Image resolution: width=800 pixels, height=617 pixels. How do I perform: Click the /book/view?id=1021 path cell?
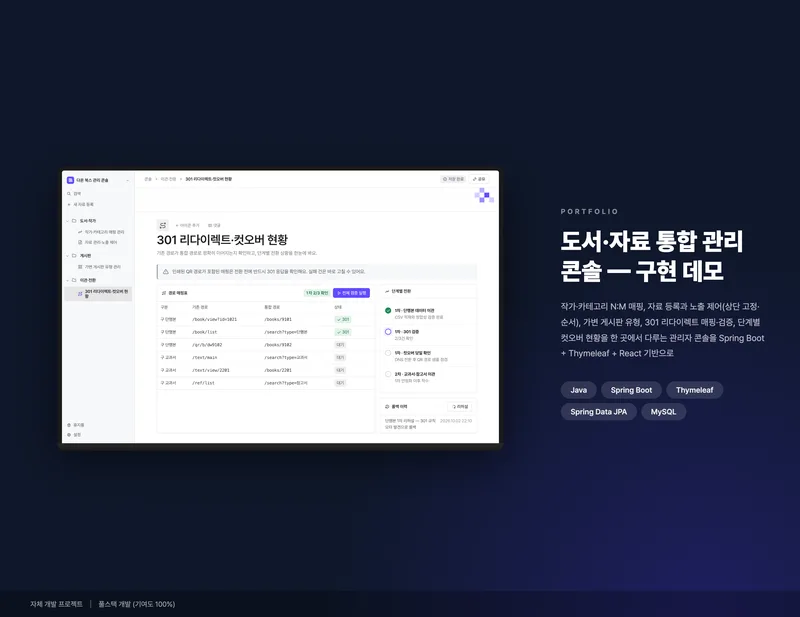click(214, 319)
